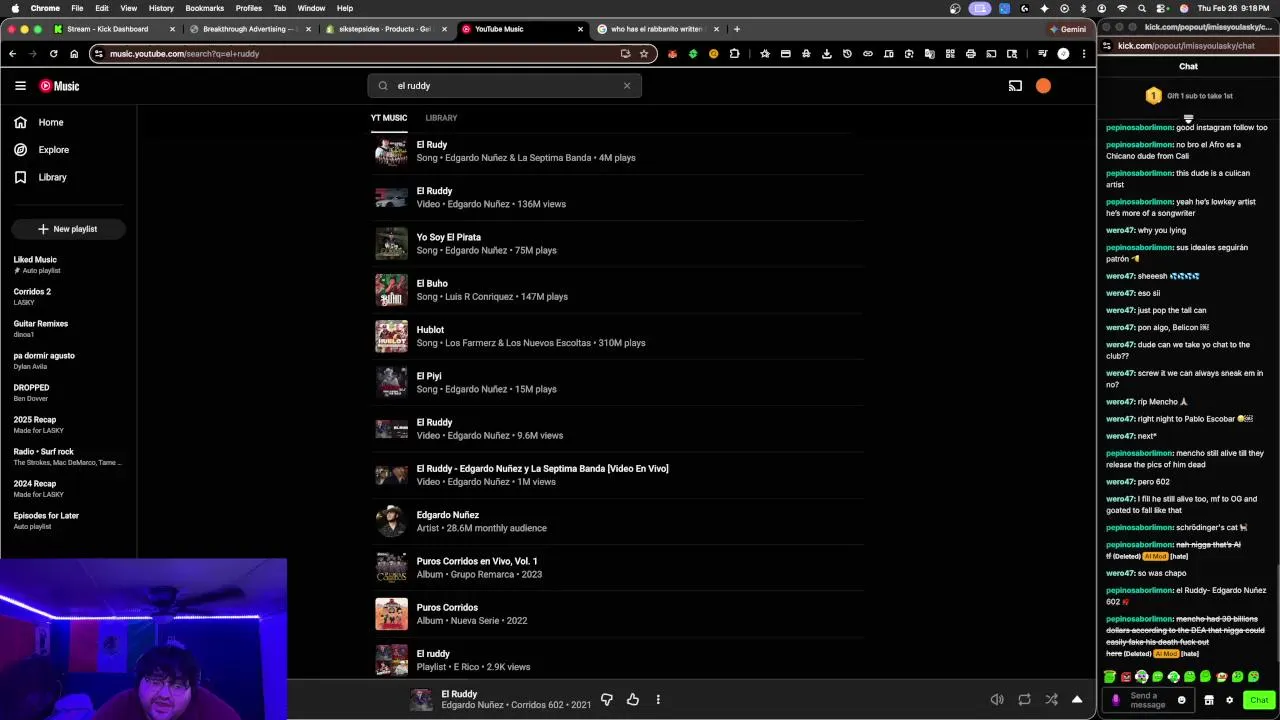Open the Chrome three-dot menu
Image resolution: width=1280 pixels, height=720 pixels.
[x=1084, y=54]
